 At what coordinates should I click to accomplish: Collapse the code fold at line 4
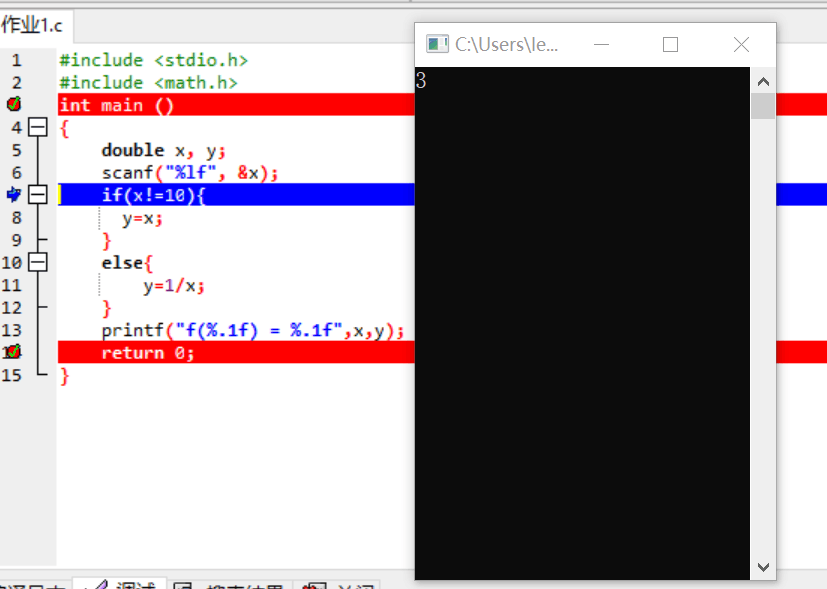pos(37,127)
